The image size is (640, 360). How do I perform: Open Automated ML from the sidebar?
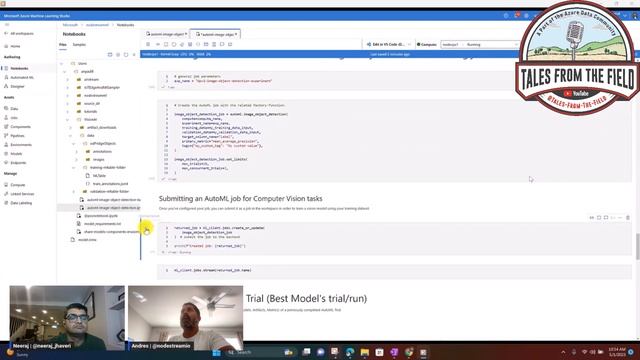pyautogui.click(x=19, y=77)
